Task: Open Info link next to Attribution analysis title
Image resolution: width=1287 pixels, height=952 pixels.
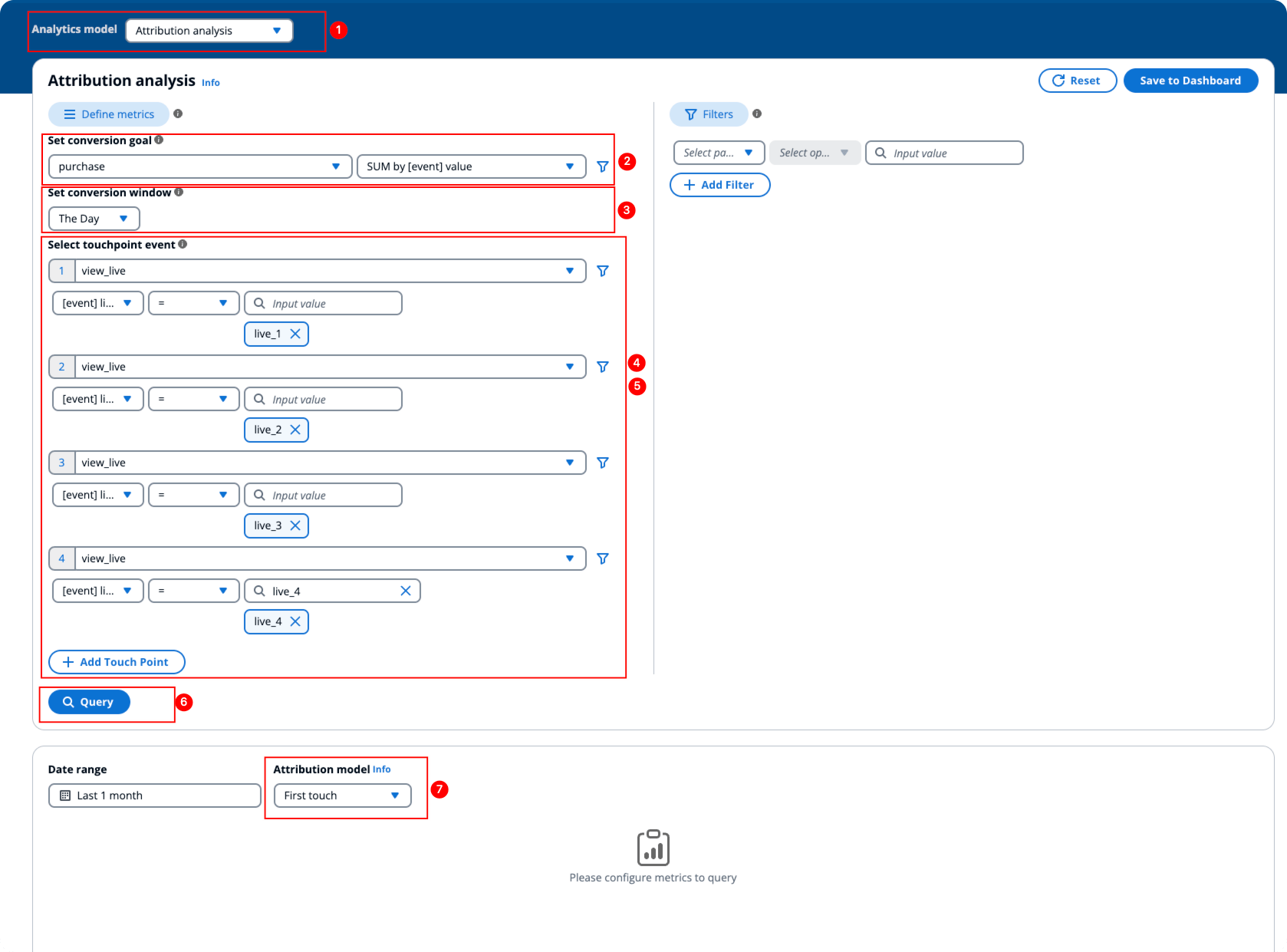Action: pyautogui.click(x=211, y=83)
